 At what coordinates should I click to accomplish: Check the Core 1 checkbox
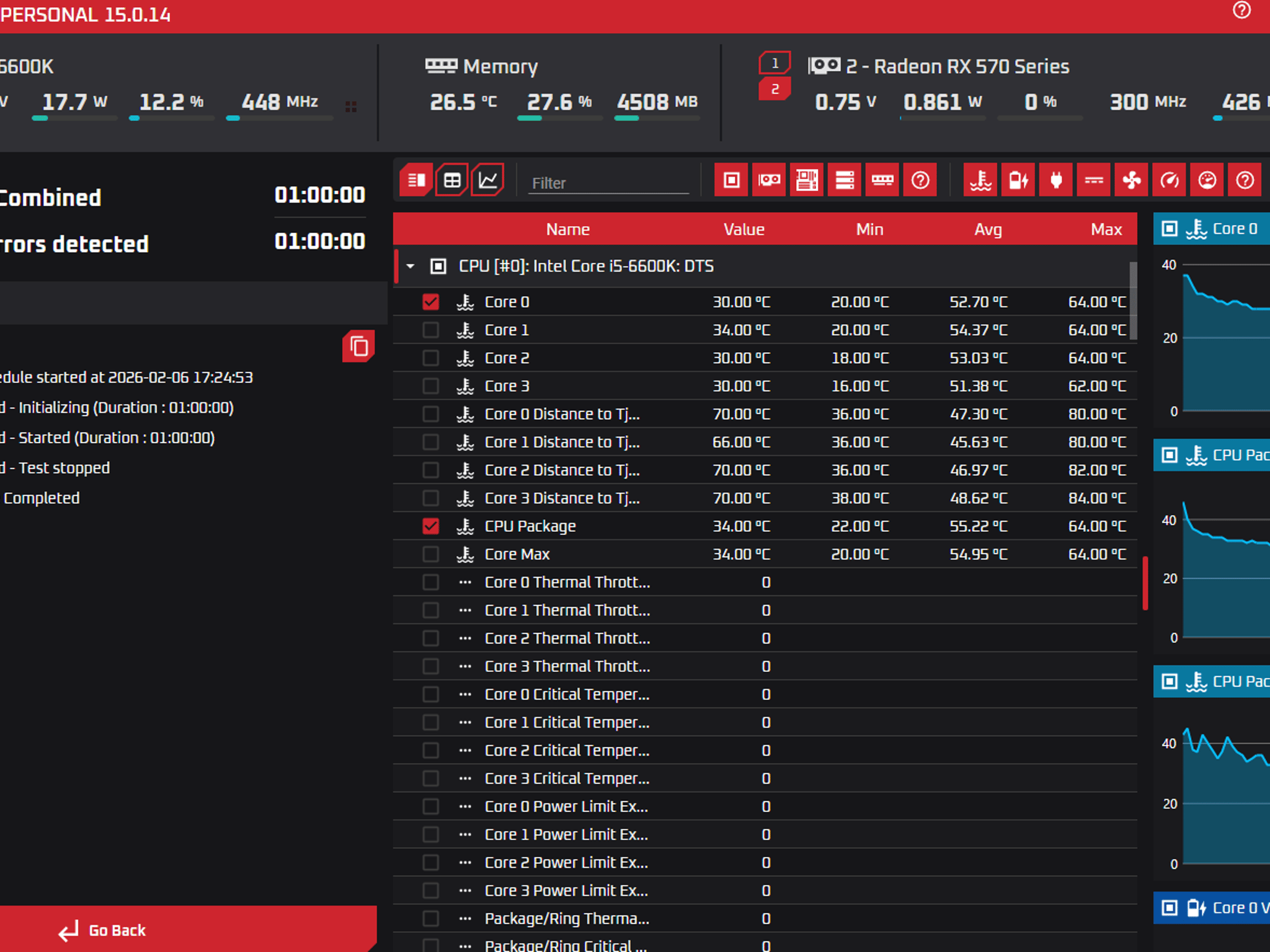click(x=430, y=330)
